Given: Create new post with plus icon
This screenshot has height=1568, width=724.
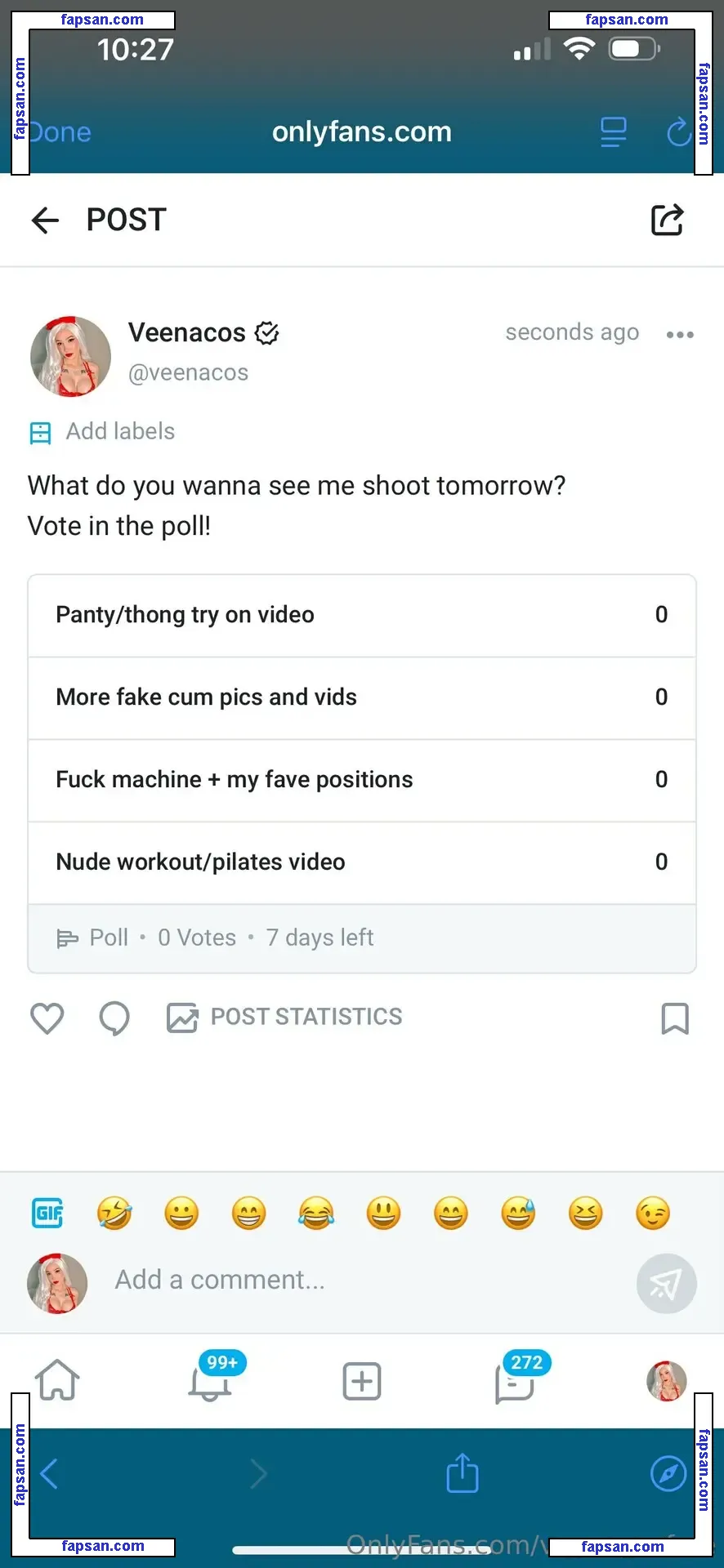Looking at the screenshot, I should coord(362,1382).
